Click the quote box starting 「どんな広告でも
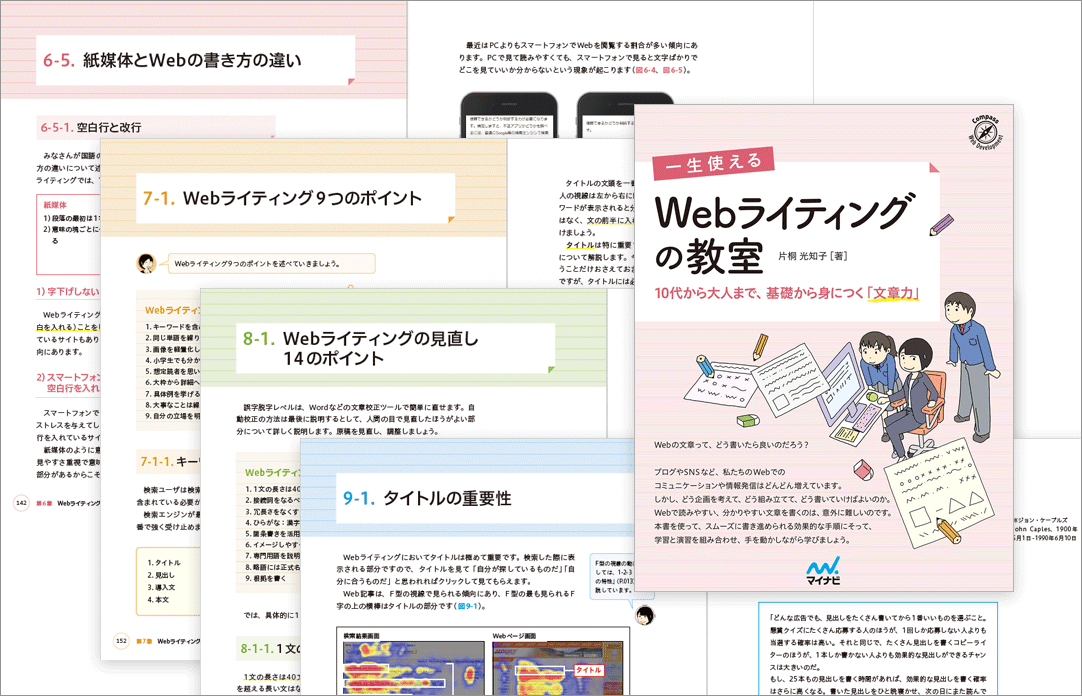The width and height of the screenshot is (1082, 696). [x=878, y=650]
